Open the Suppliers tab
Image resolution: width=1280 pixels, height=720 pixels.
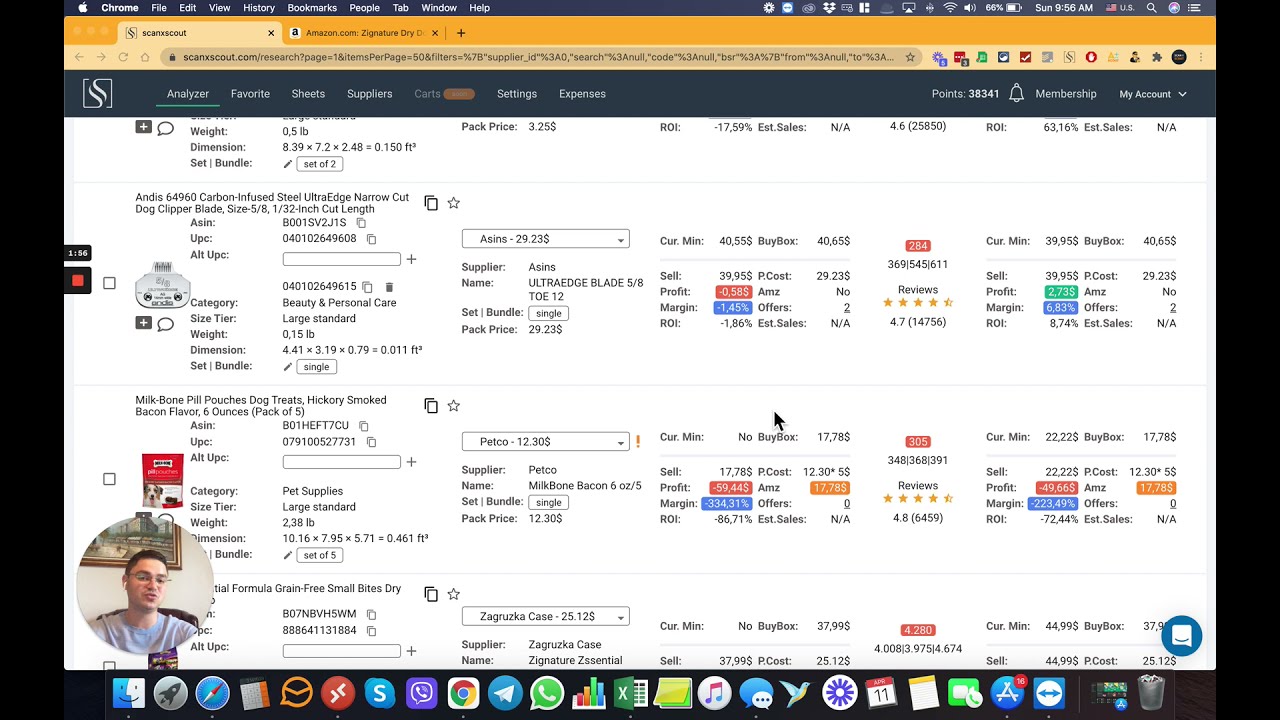pyautogui.click(x=369, y=94)
